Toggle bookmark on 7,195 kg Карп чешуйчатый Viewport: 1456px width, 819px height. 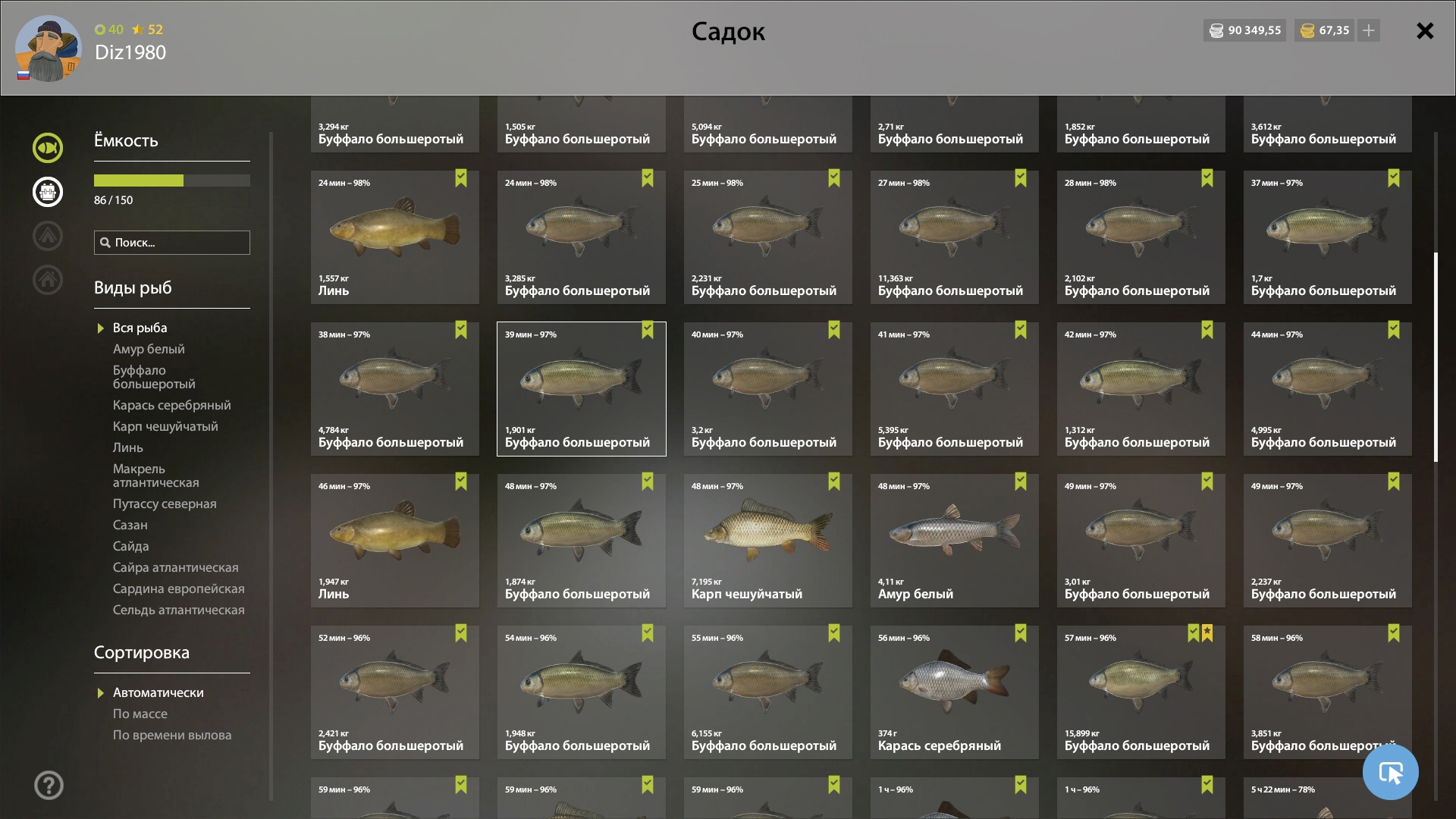click(834, 482)
